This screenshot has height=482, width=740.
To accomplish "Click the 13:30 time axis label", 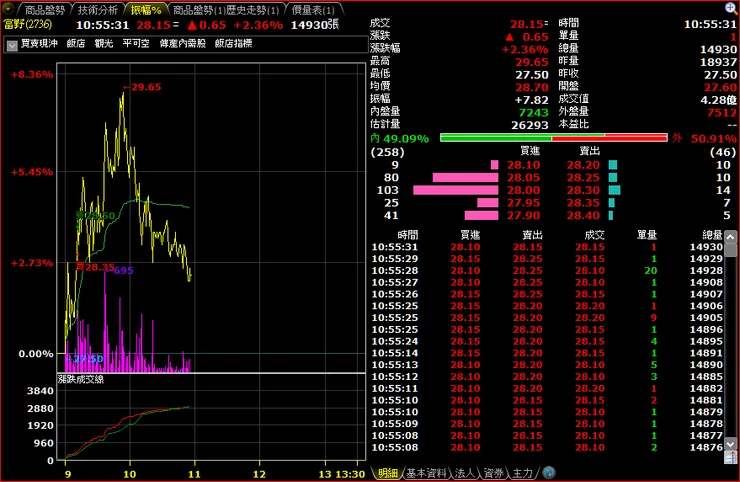I will [x=348, y=474].
